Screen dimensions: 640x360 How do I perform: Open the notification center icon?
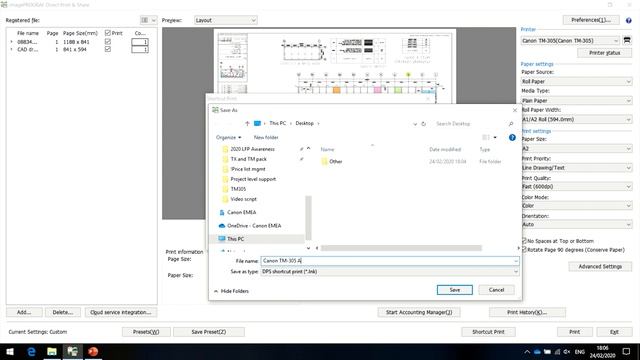pos(627,351)
